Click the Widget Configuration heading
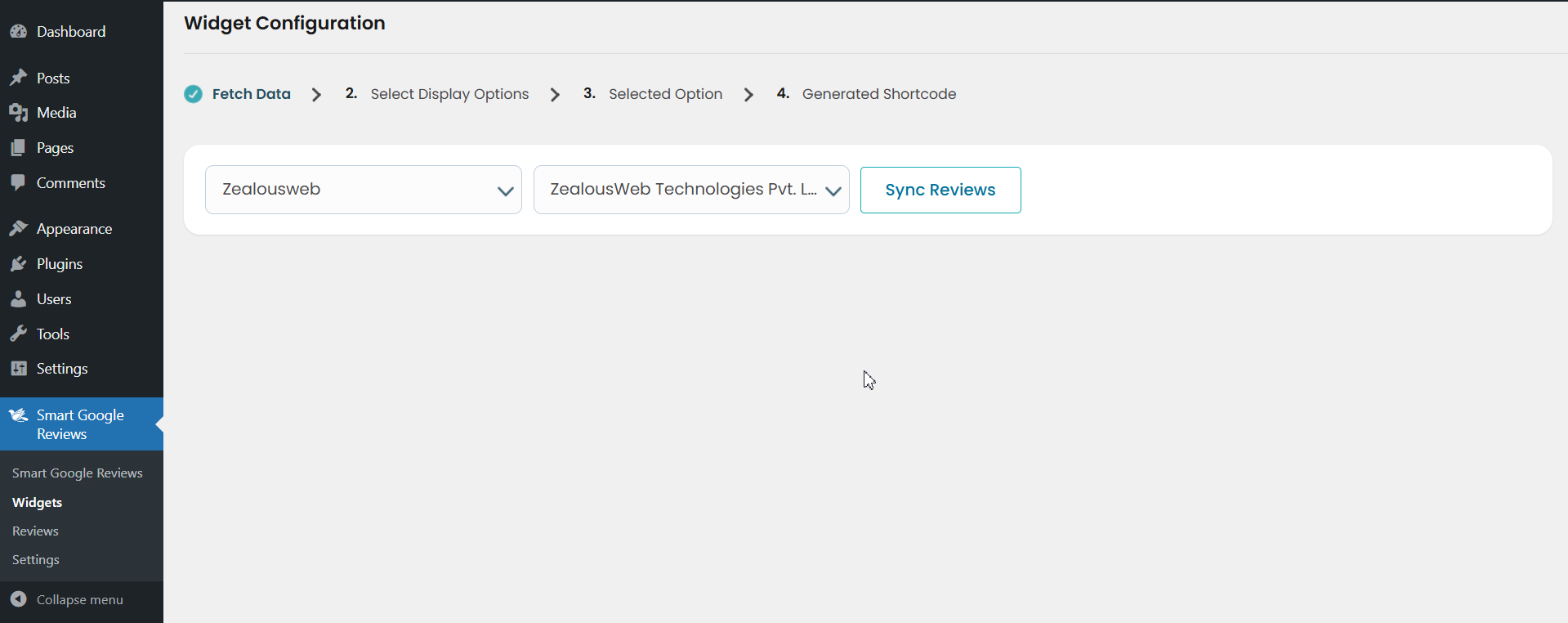The image size is (1568, 623). click(x=284, y=23)
